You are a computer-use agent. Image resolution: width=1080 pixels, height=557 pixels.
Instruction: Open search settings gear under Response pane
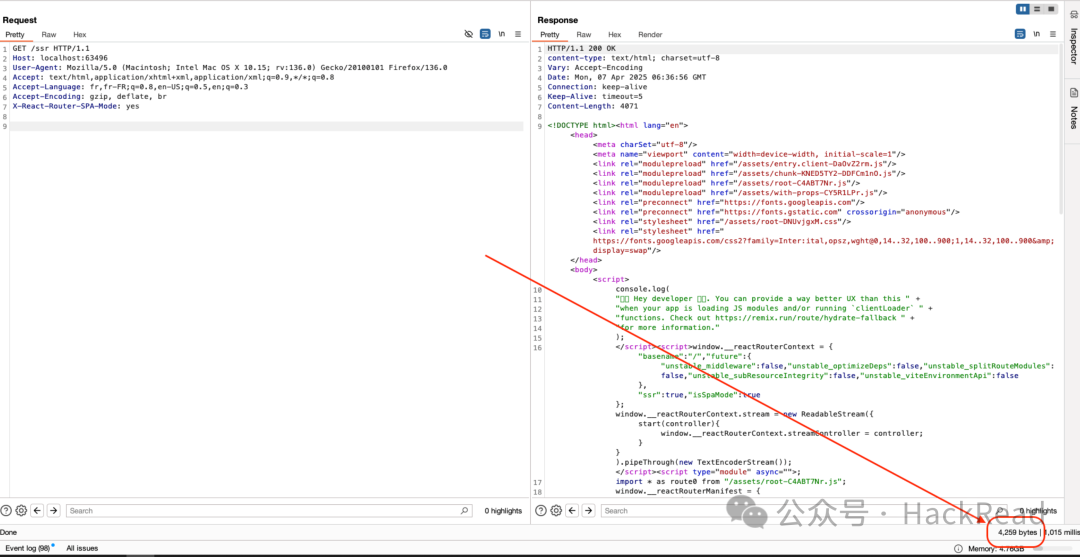557,510
